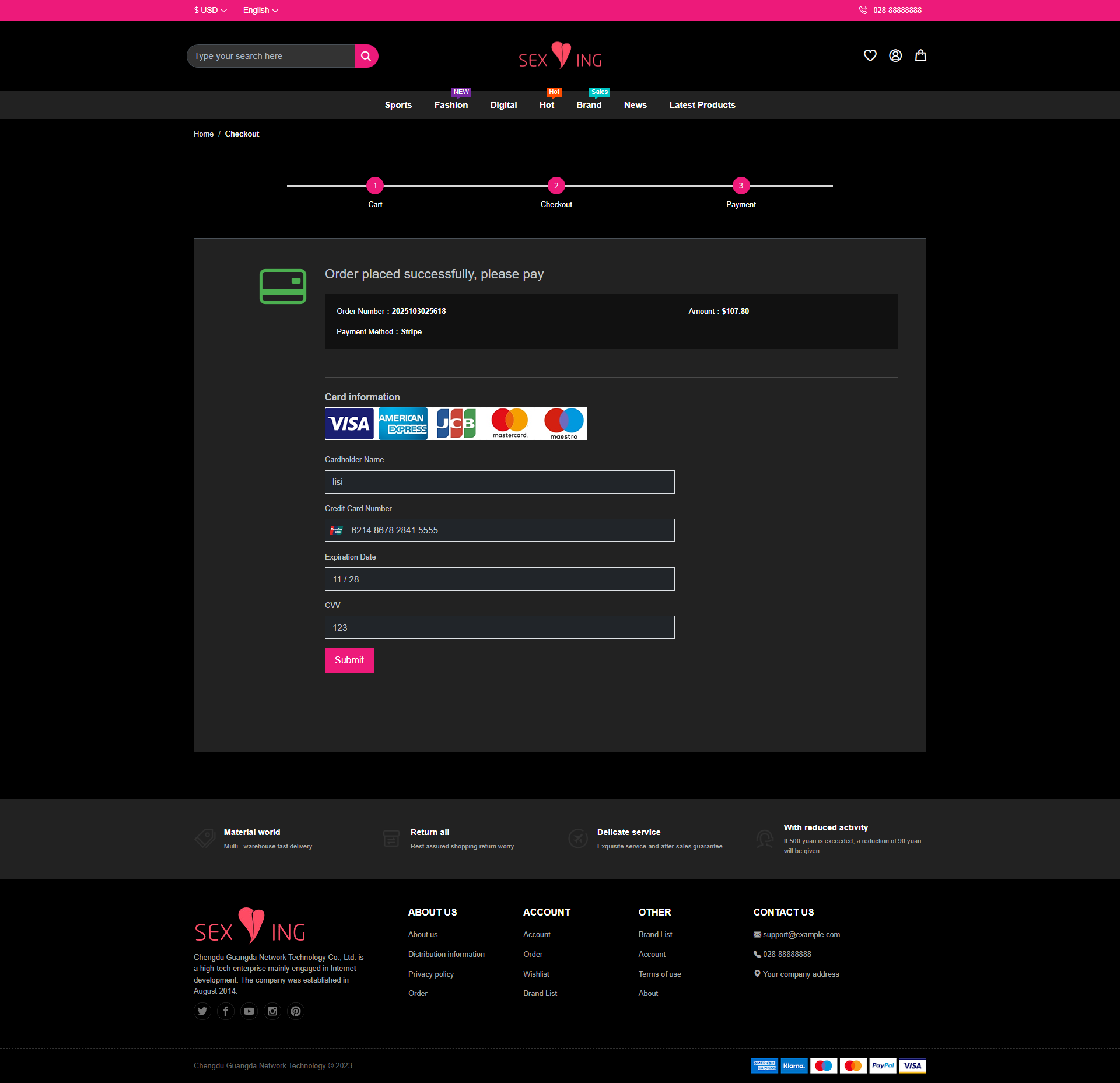Viewport: 1120px width, 1083px height.
Task: Click the Cardholder Name input field
Action: point(499,482)
